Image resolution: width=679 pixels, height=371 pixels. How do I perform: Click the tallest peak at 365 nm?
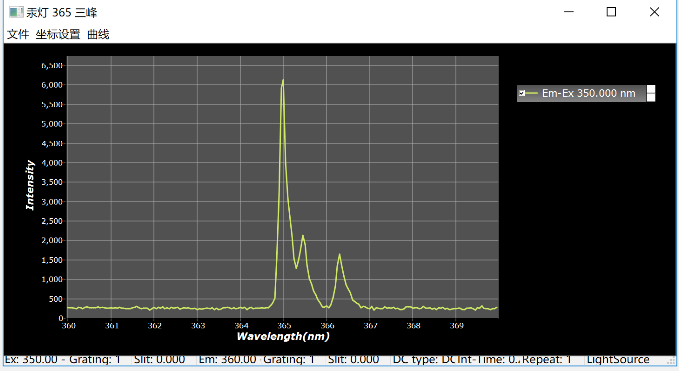tap(283, 81)
